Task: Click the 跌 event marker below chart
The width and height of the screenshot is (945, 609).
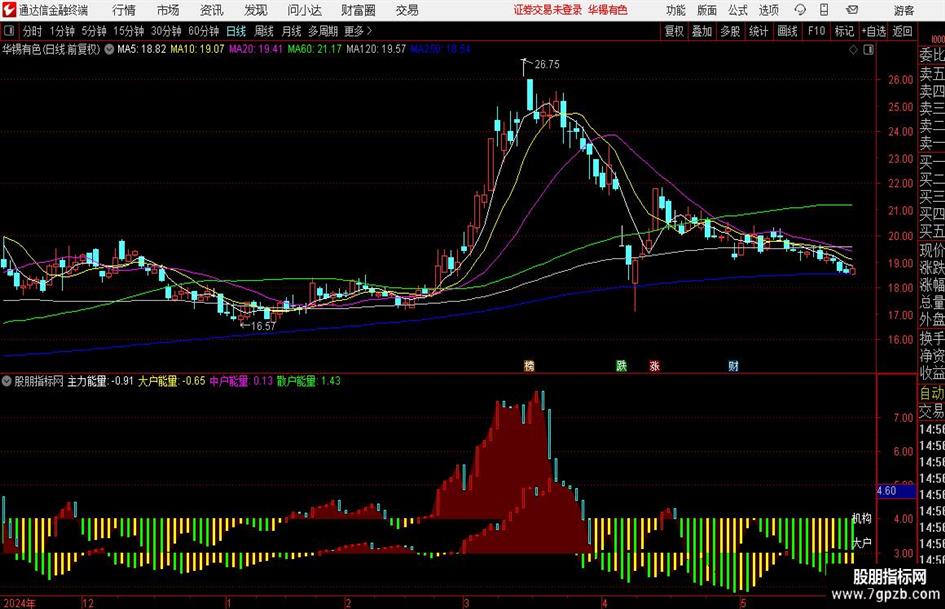Action: pyautogui.click(x=621, y=365)
